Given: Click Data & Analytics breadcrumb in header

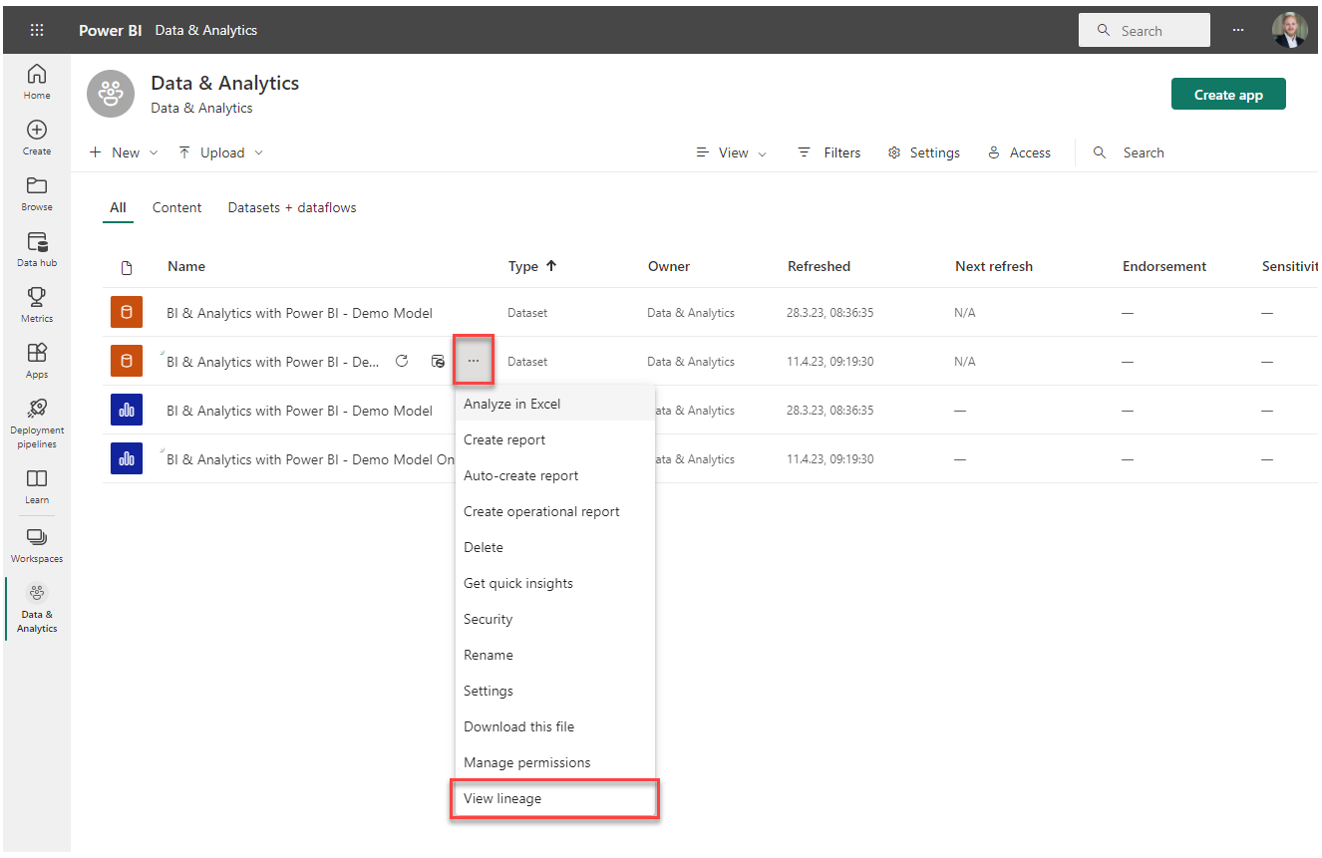Looking at the screenshot, I should pyautogui.click(x=206, y=30).
